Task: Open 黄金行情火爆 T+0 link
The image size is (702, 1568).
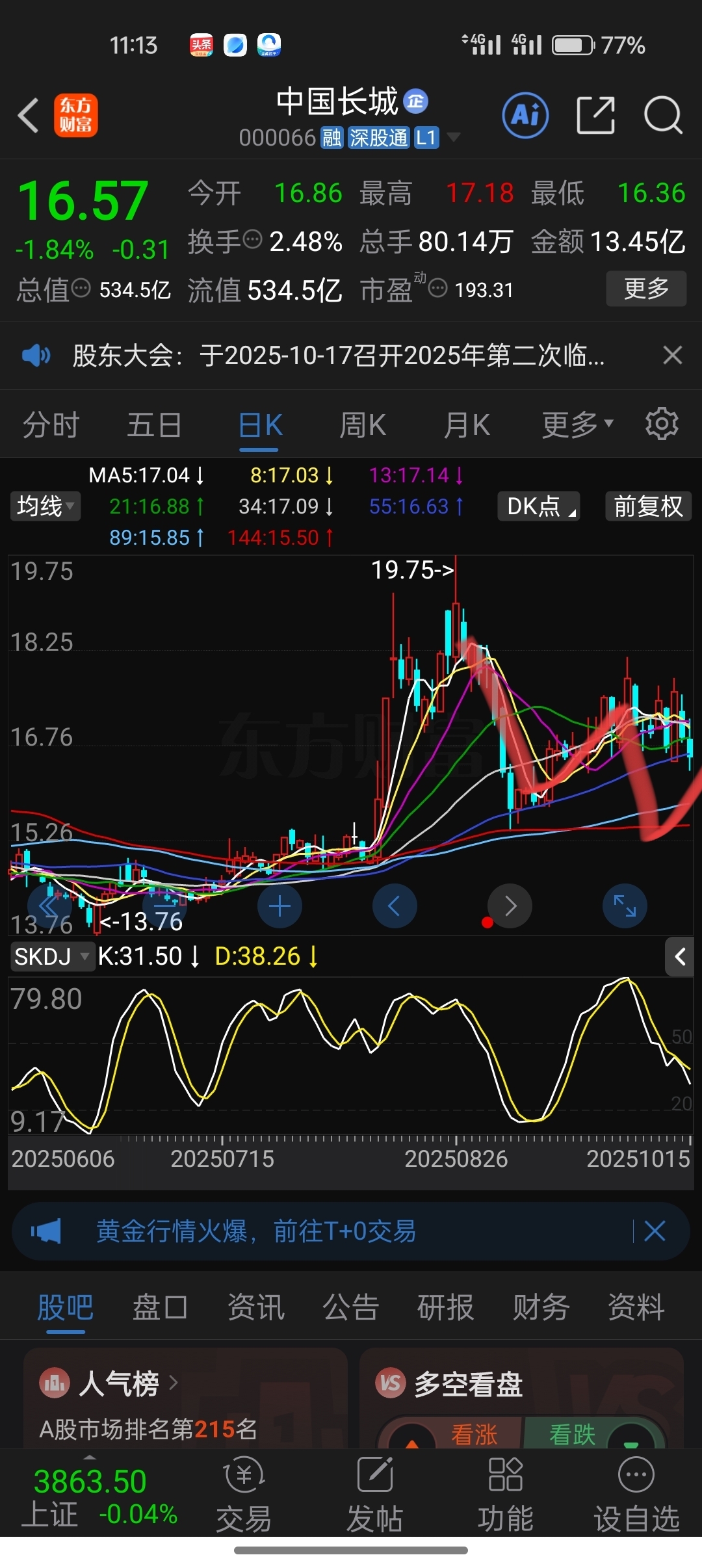Action: click(x=256, y=1231)
